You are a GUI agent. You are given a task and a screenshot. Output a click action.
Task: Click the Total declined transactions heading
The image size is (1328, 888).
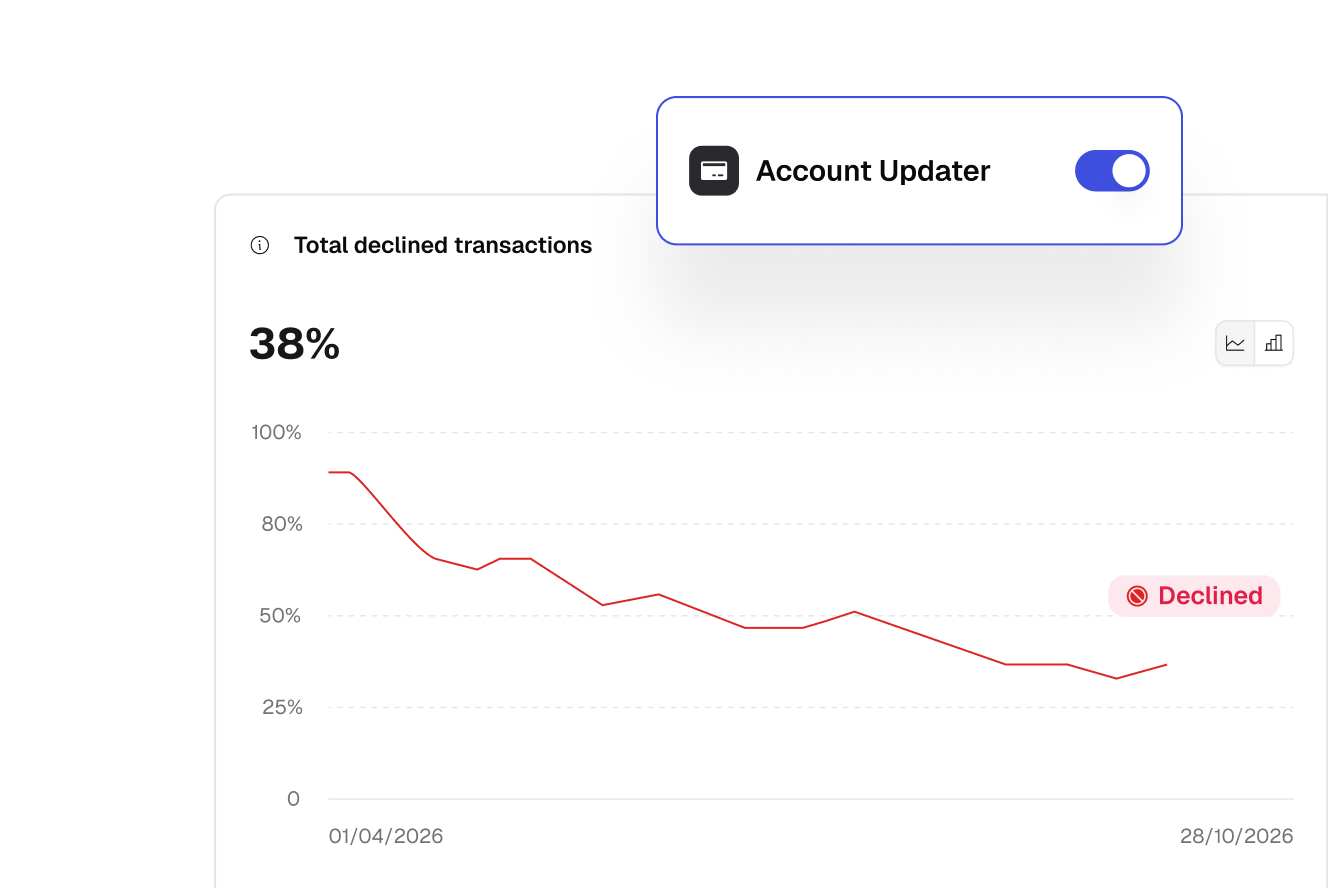pyautogui.click(x=443, y=245)
